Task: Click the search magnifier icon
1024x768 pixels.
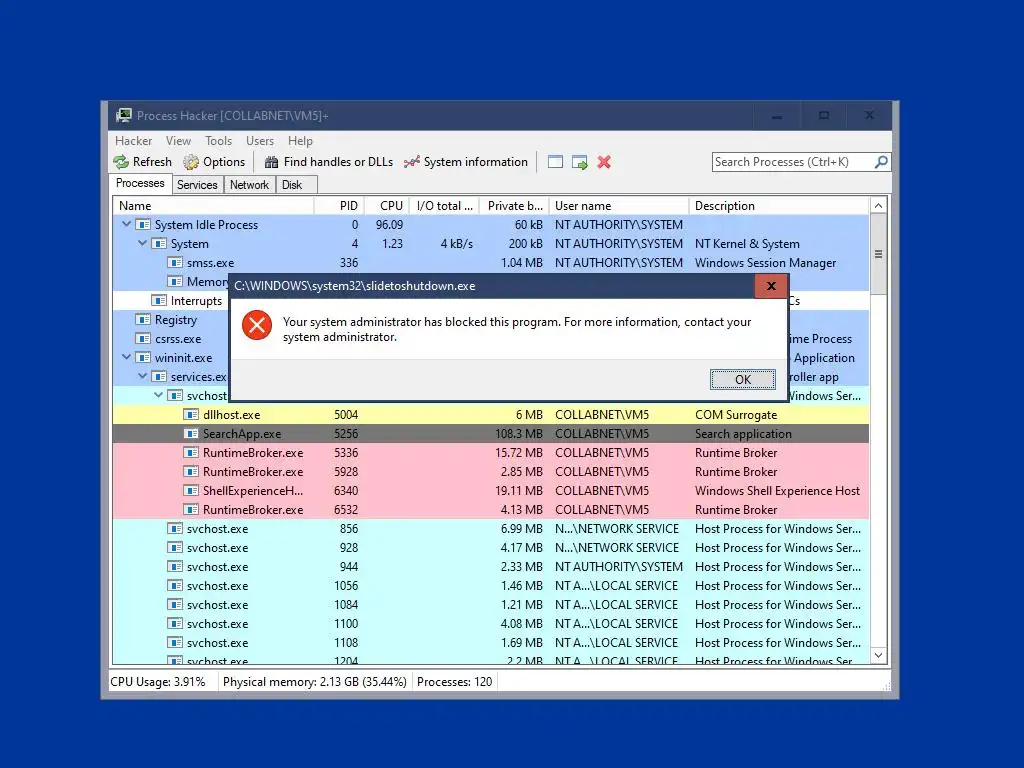Action: coord(881,161)
